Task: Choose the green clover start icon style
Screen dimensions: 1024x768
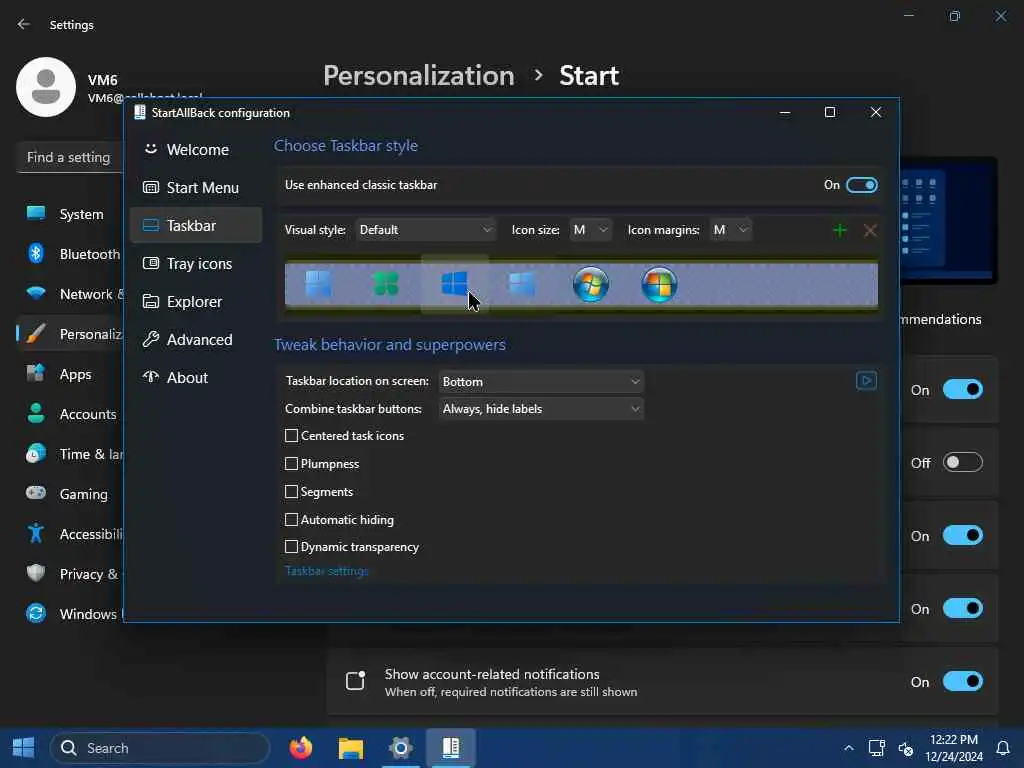Action: pyautogui.click(x=386, y=285)
